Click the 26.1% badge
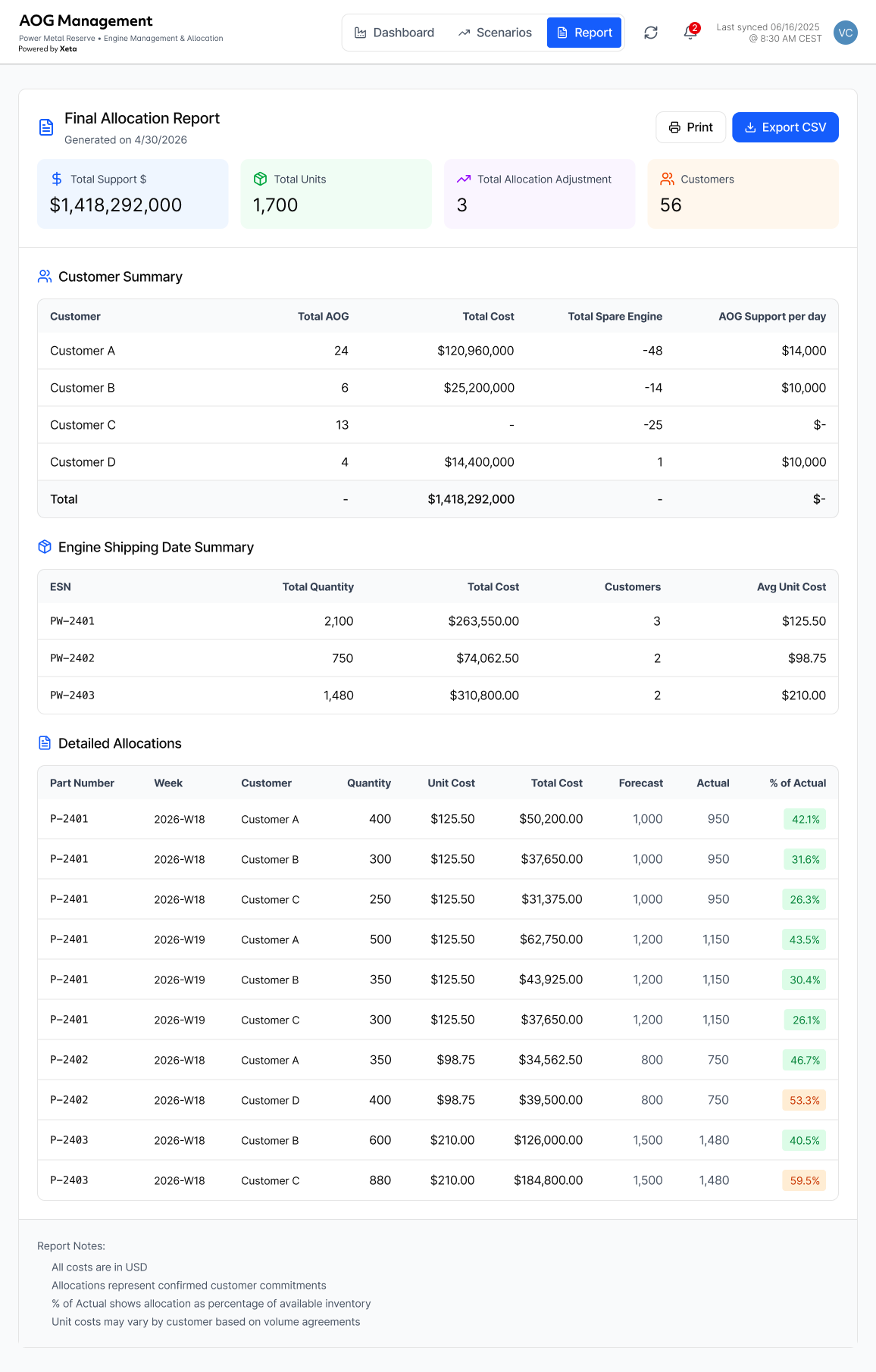Viewport: 876px width, 1372px height. 805,1020
